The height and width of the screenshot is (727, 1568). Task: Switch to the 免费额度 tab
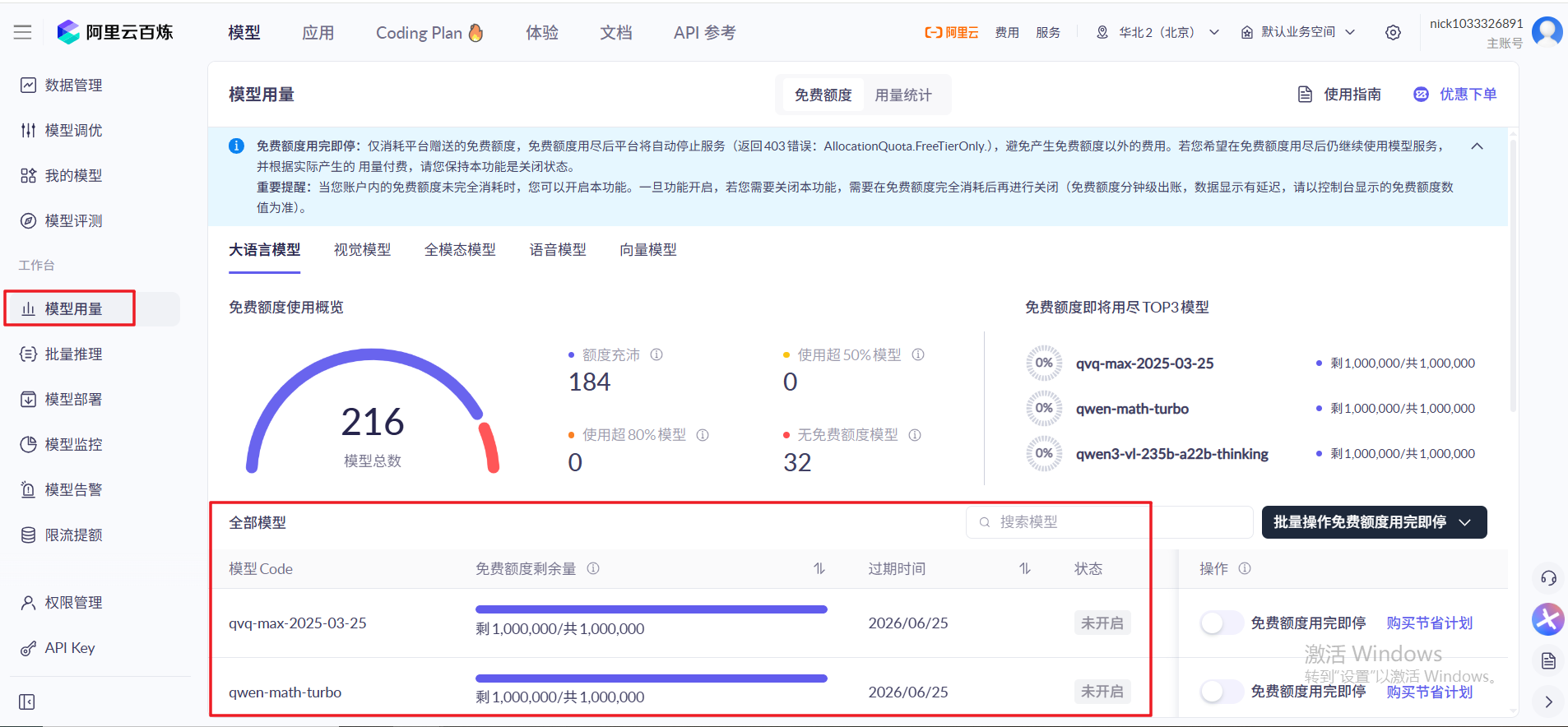point(823,95)
